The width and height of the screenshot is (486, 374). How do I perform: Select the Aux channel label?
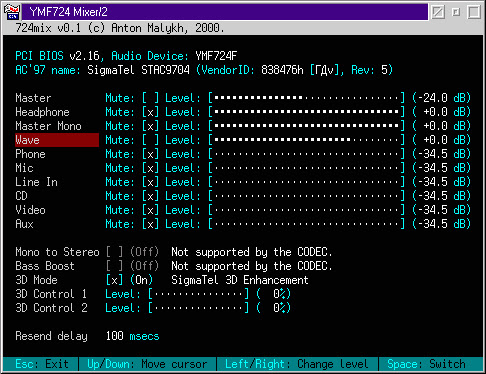tap(24, 224)
